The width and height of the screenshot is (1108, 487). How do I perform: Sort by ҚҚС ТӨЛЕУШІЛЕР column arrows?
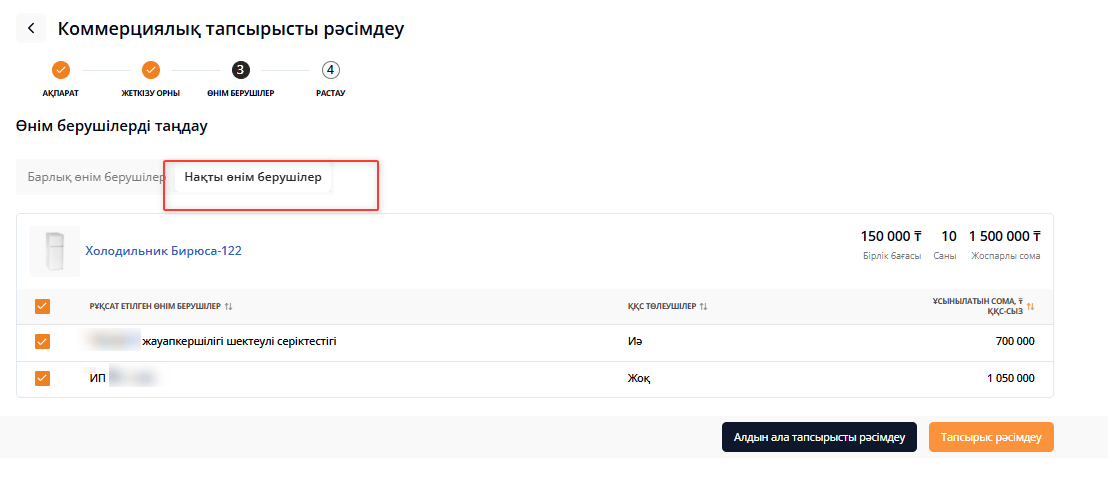coord(704,306)
